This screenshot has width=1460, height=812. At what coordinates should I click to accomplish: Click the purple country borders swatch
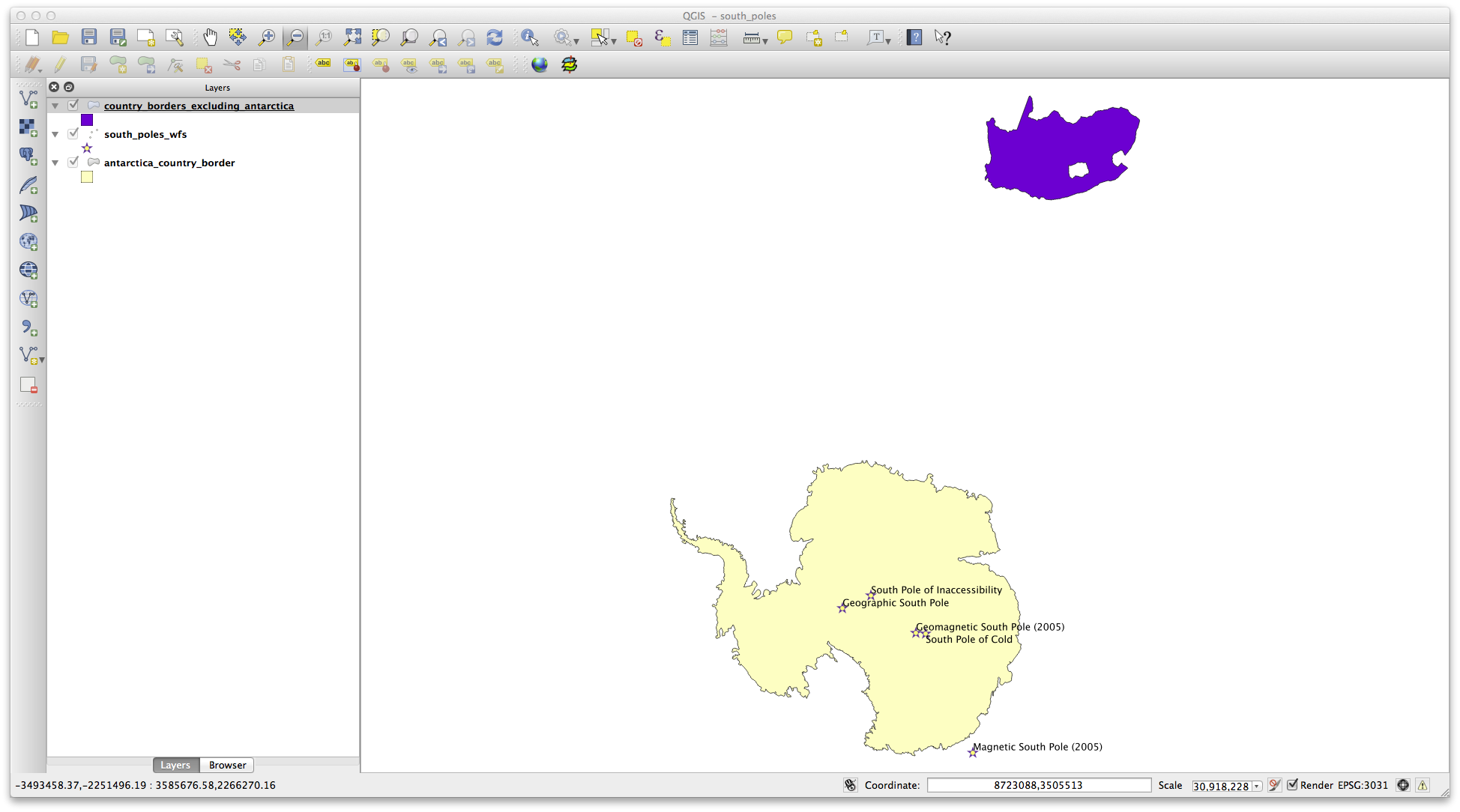click(x=87, y=120)
